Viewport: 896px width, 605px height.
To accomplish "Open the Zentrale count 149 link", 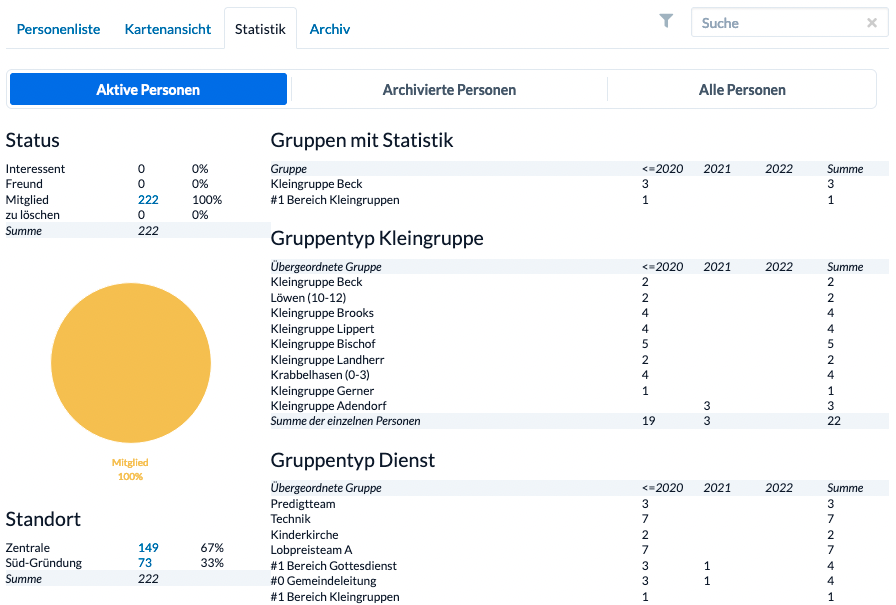I will 148,548.
